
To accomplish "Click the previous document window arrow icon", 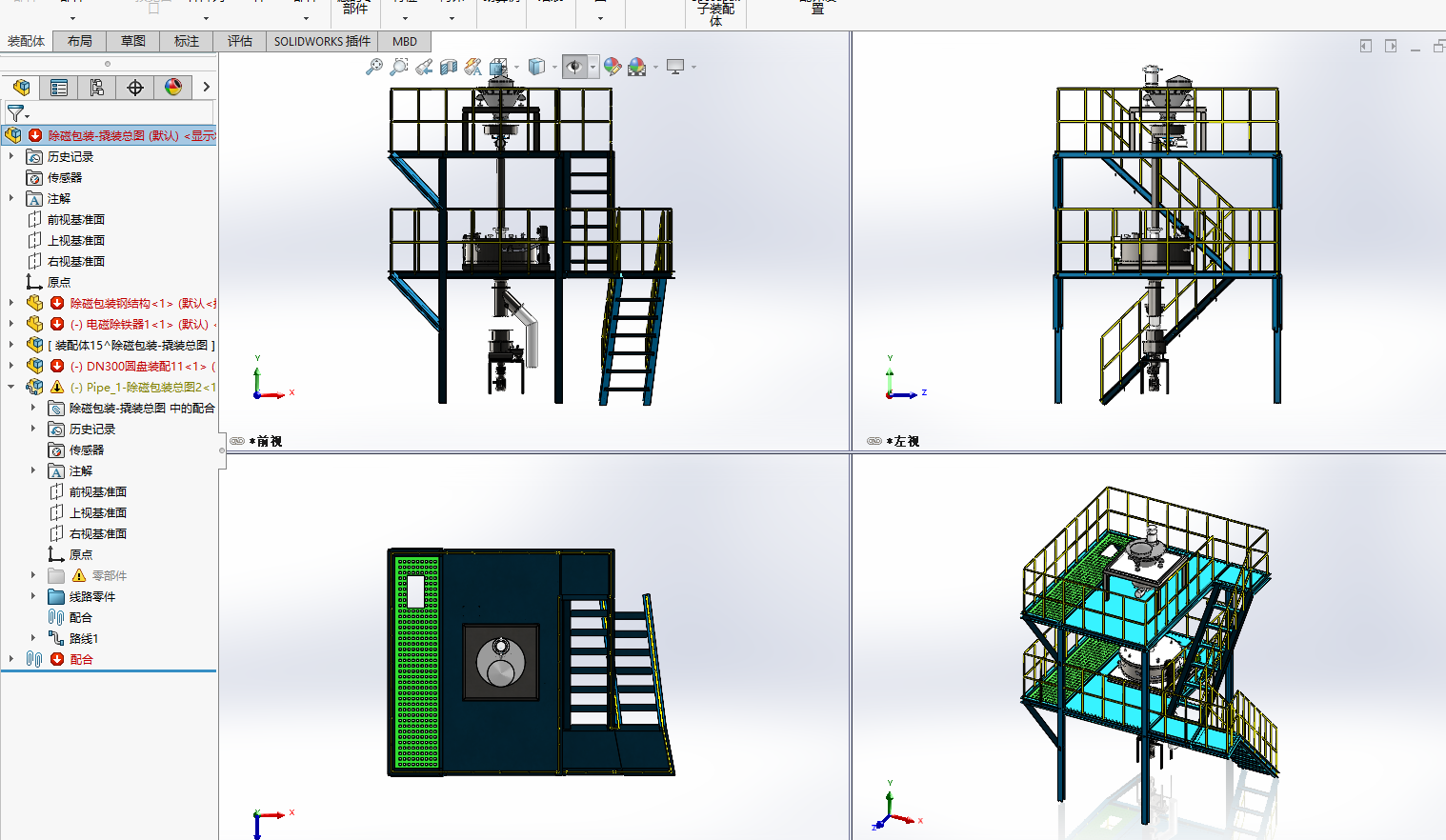I will click(1366, 46).
